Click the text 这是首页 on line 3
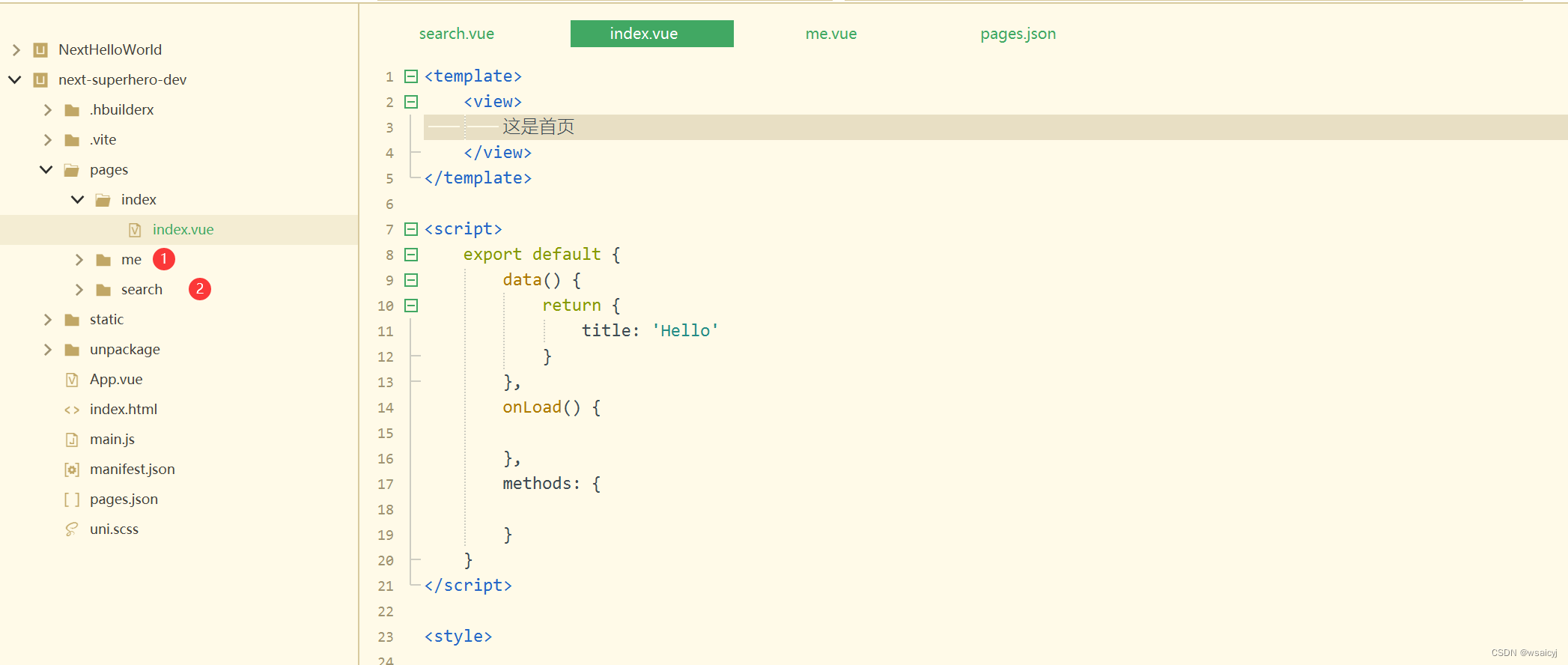This screenshot has width=1568, height=665. click(x=538, y=127)
